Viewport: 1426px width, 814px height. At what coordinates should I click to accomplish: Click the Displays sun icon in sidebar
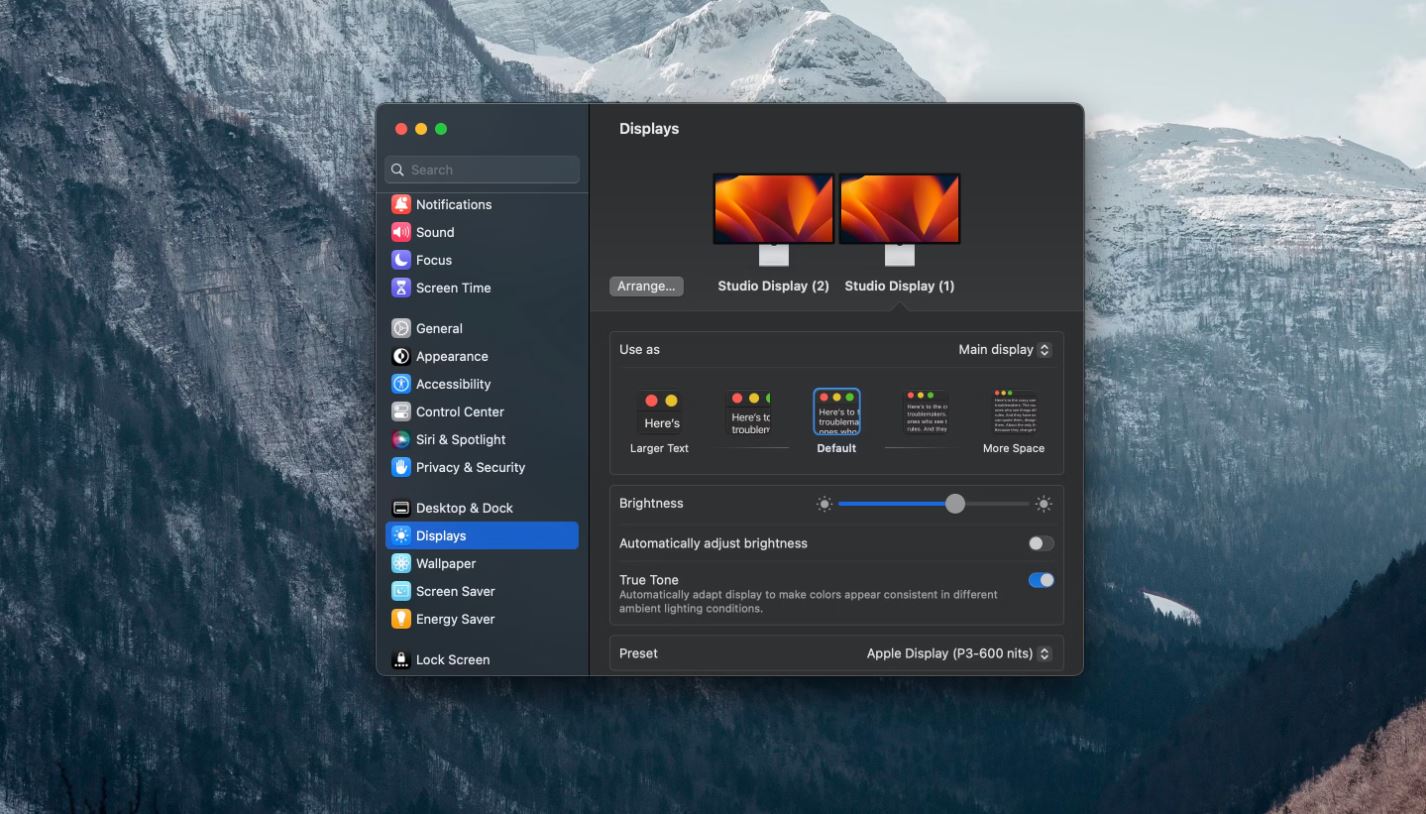401,536
